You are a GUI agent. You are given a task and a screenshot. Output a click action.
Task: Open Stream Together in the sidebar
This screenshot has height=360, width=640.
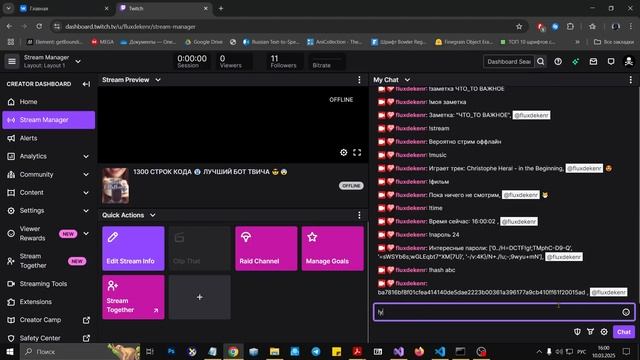49,261
